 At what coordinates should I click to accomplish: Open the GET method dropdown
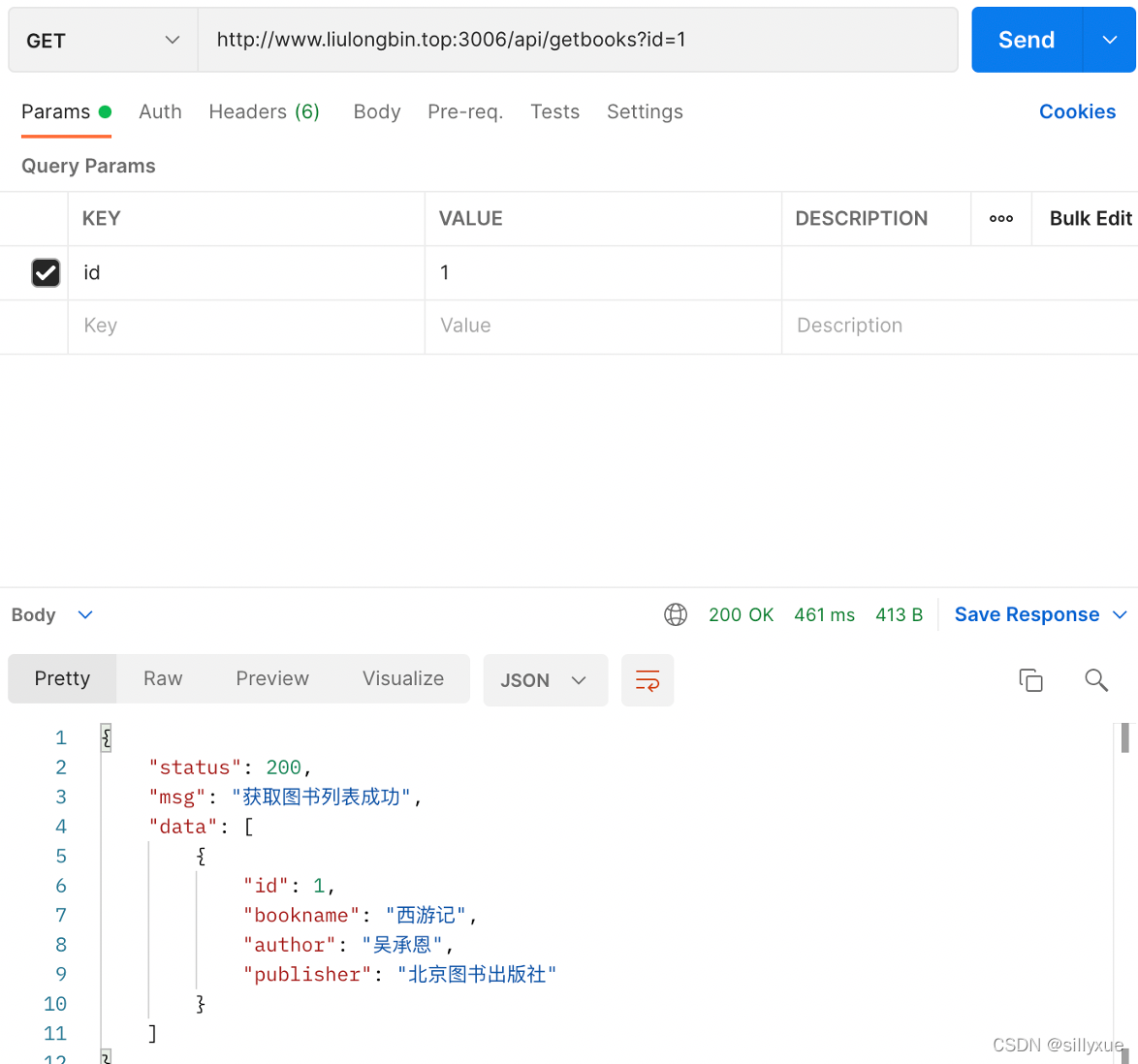click(x=103, y=41)
